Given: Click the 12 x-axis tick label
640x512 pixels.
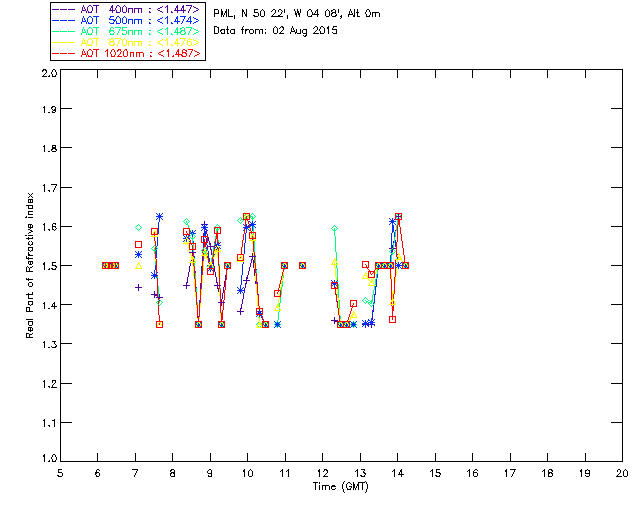Looking at the screenshot, I should [x=322, y=473].
